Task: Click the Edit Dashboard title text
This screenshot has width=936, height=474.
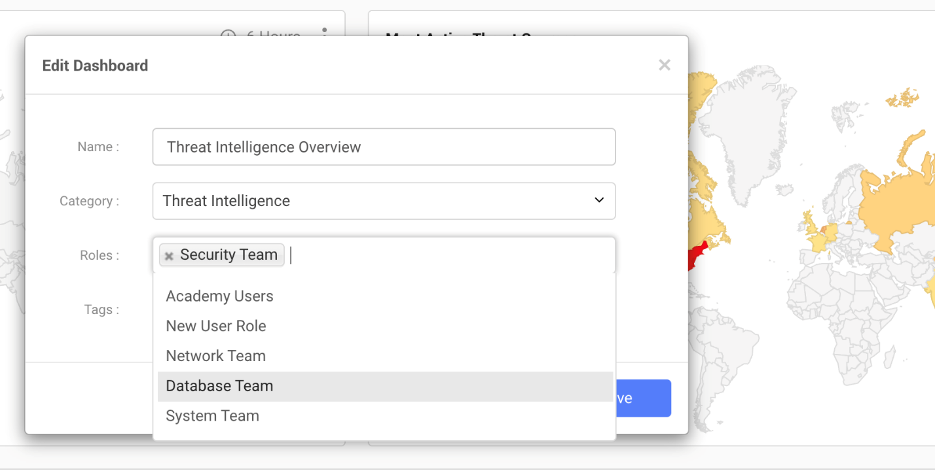Action: point(95,66)
